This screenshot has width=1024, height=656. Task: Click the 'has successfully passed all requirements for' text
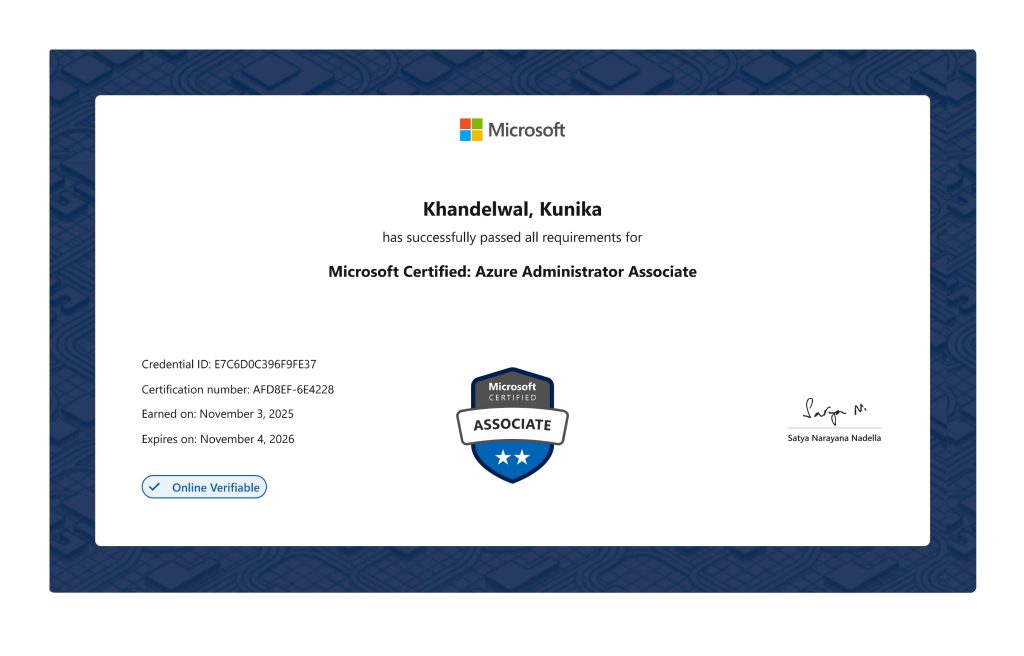tap(512, 238)
